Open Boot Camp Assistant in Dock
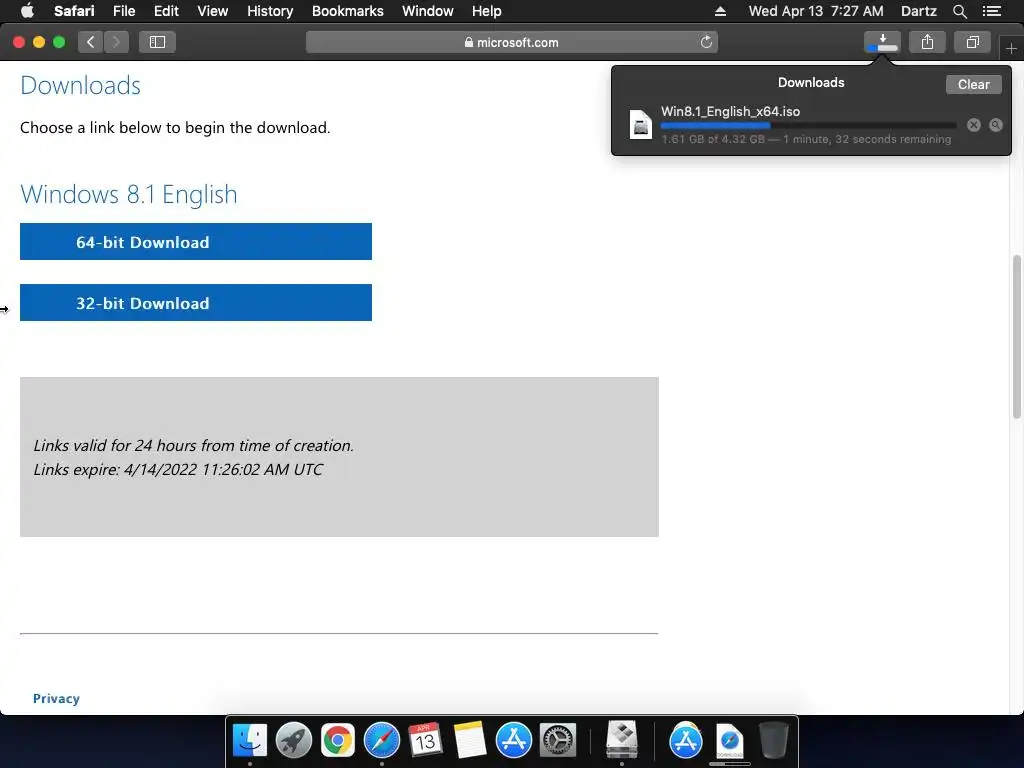This screenshot has height=768, width=1024. coord(622,739)
